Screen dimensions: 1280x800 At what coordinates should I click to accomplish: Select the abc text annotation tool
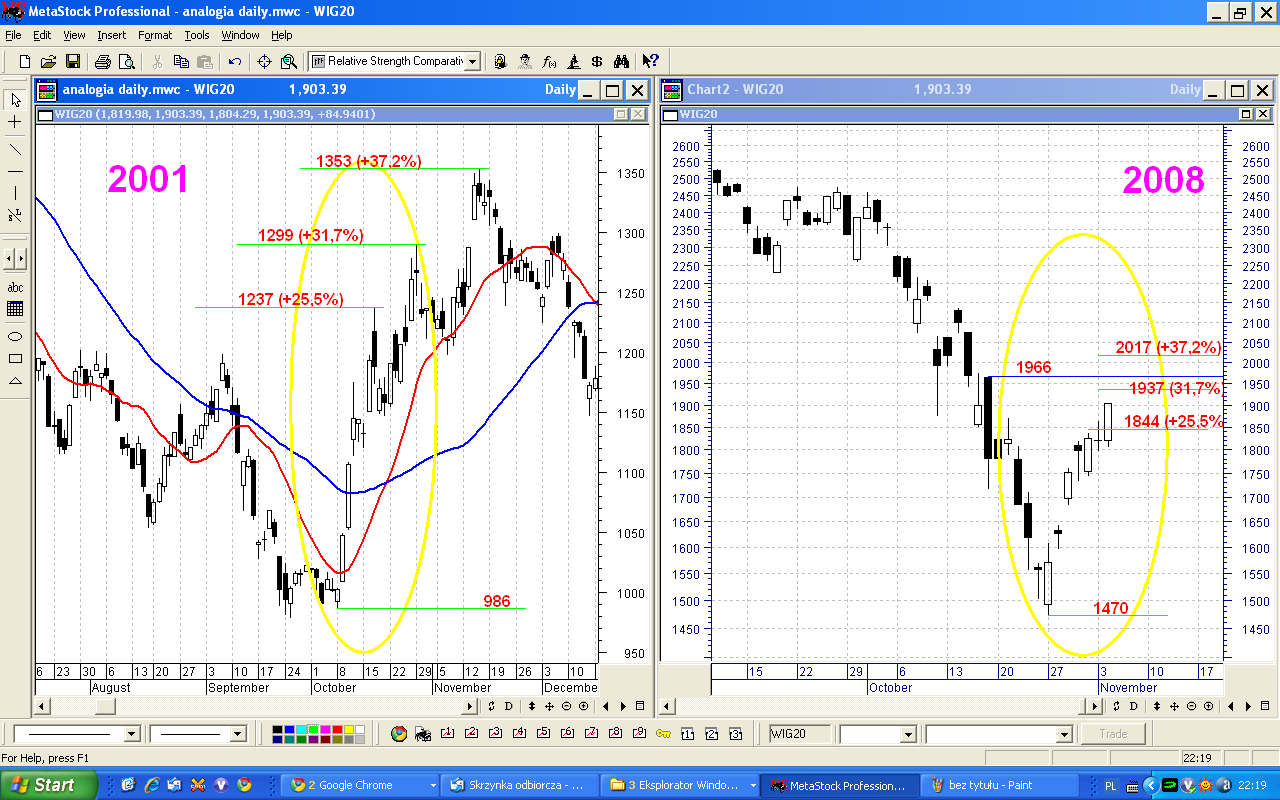pyautogui.click(x=15, y=287)
